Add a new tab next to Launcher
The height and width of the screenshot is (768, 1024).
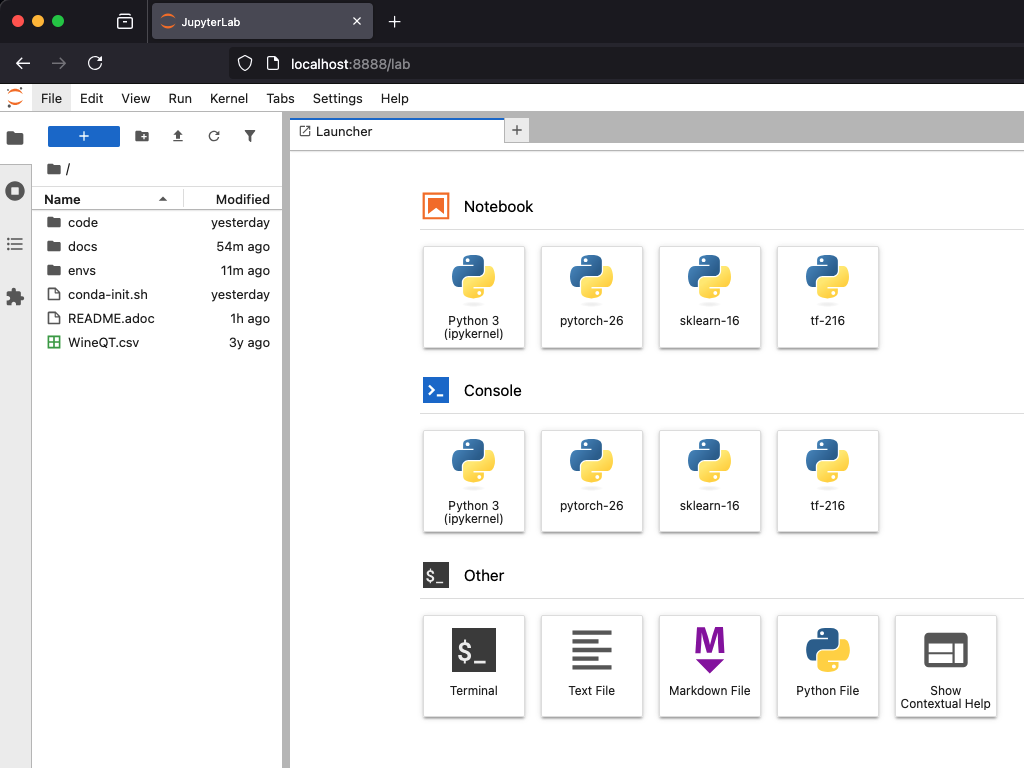click(x=517, y=130)
